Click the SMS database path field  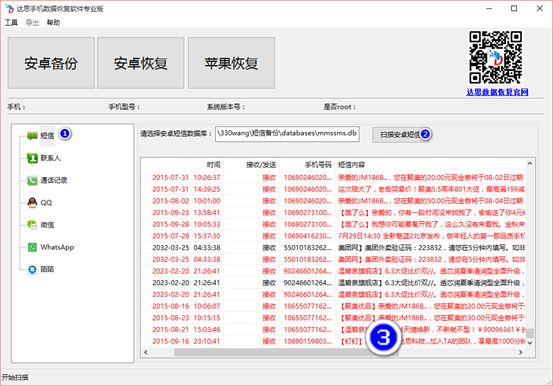[287, 134]
